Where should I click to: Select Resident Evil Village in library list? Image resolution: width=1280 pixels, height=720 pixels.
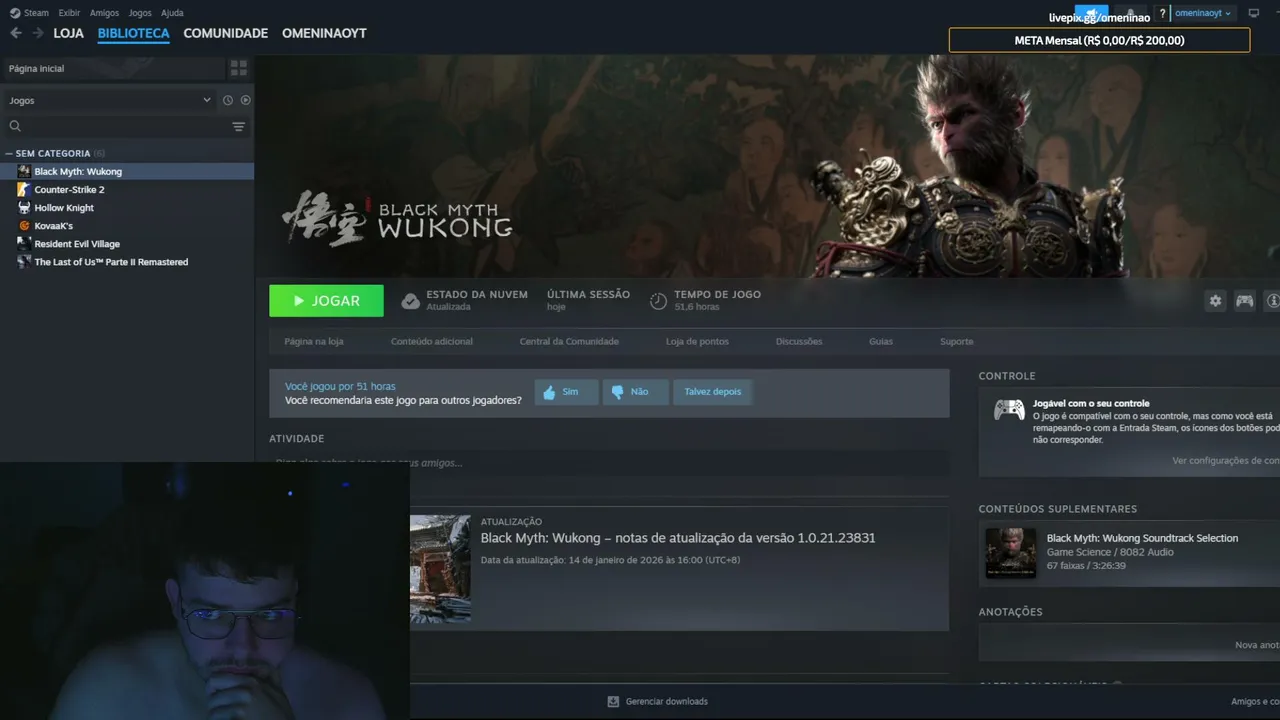click(x=127, y=244)
